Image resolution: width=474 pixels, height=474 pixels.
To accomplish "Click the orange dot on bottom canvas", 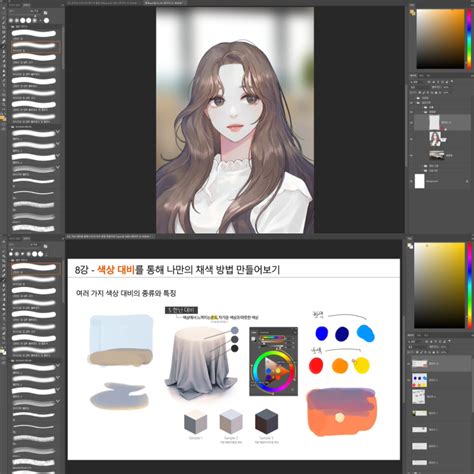I will (x=340, y=366).
